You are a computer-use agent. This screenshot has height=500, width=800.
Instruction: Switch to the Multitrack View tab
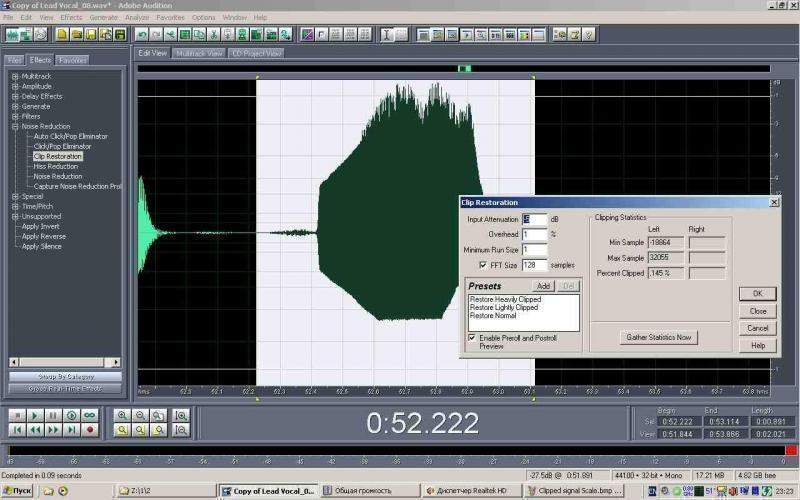pos(199,53)
